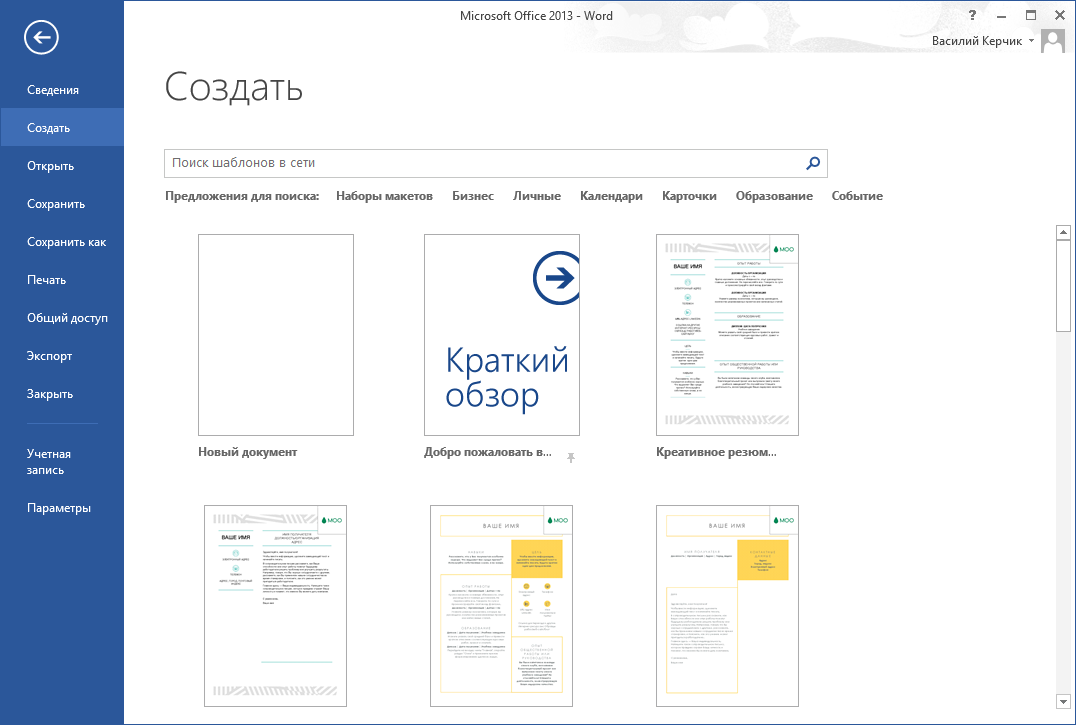Screen dimensions: 1076x725
Task: Select the yellow MOO cover letter thumbnail
Action: tap(727, 606)
